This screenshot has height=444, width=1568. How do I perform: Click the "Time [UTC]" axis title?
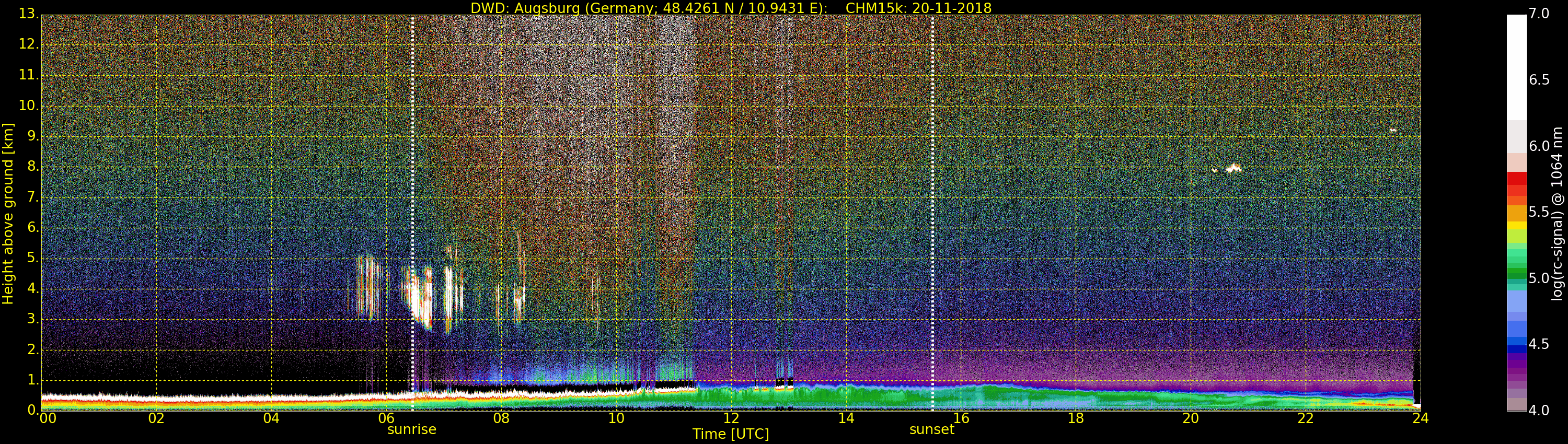click(x=731, y=434)
